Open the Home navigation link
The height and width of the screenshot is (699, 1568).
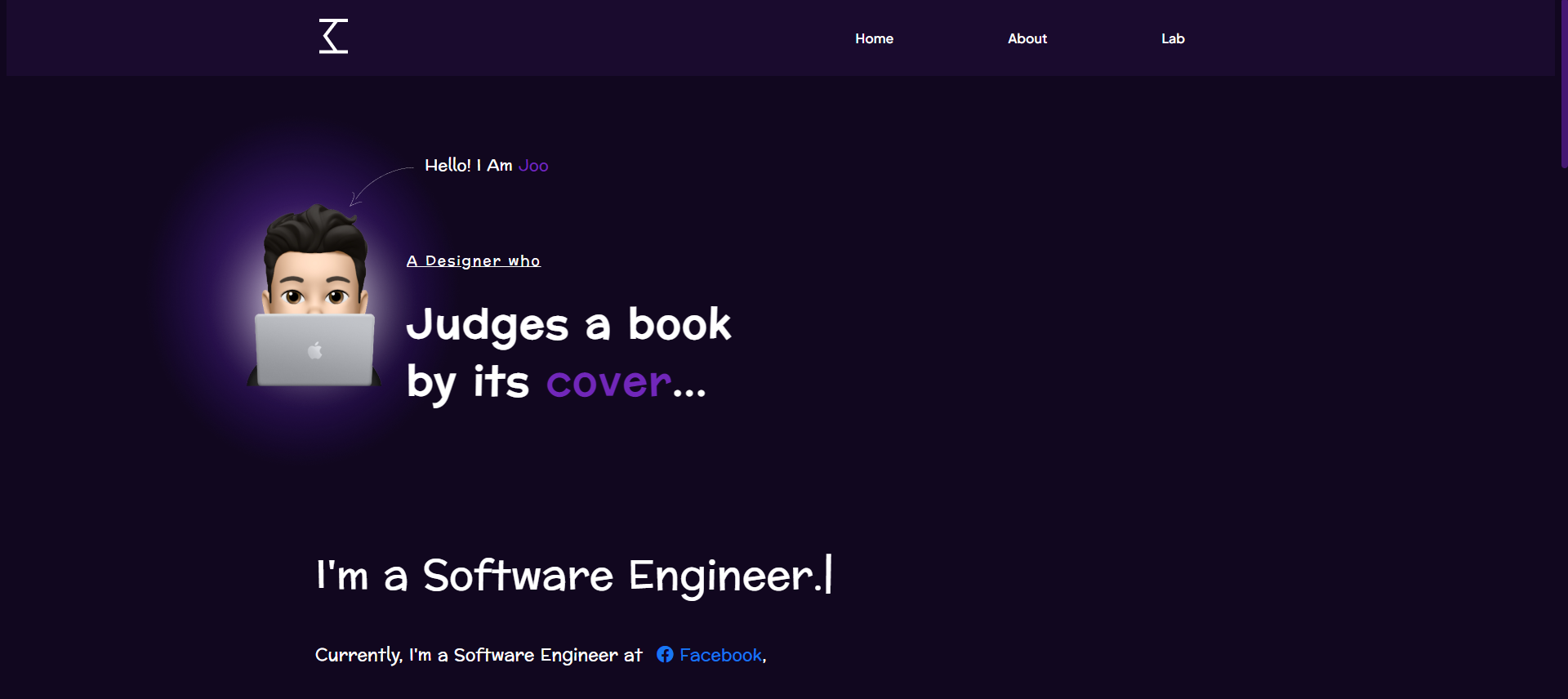coord(874,38)
